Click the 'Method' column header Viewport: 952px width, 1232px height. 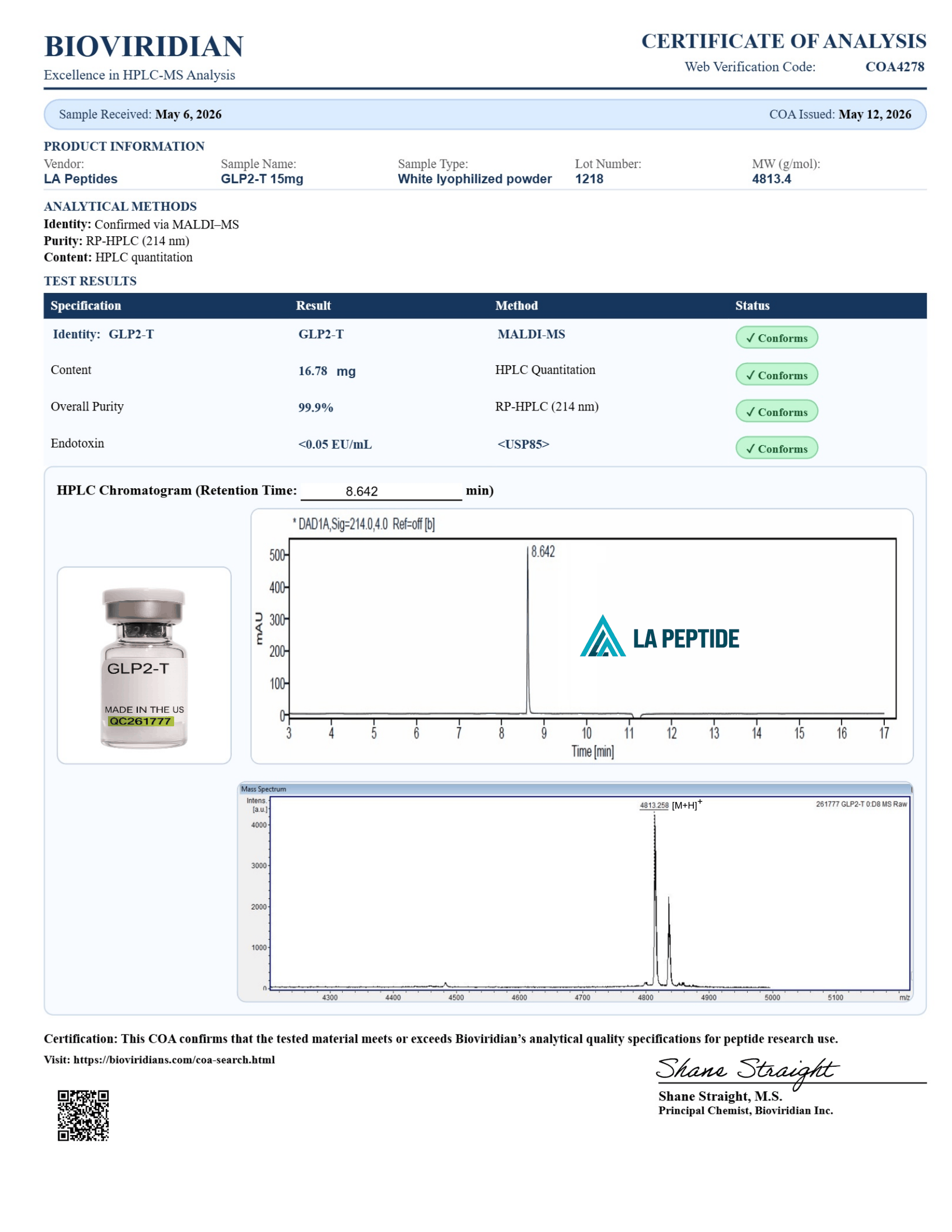coord(517,306)
